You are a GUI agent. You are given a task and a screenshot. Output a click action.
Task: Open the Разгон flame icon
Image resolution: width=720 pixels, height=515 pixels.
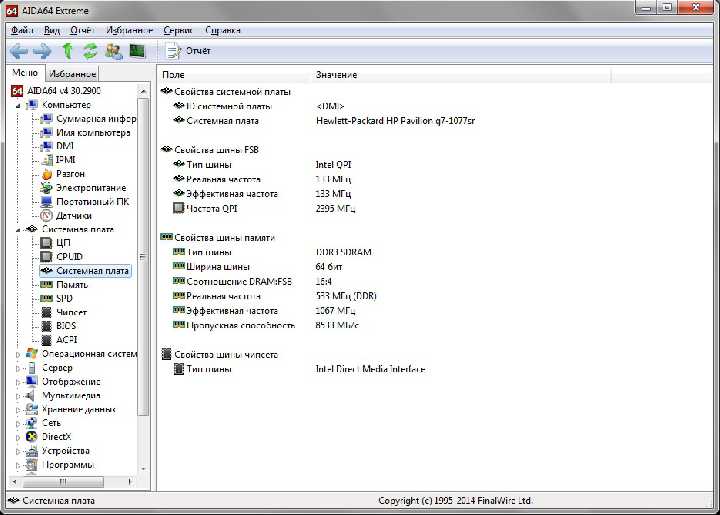pos(46,174)
